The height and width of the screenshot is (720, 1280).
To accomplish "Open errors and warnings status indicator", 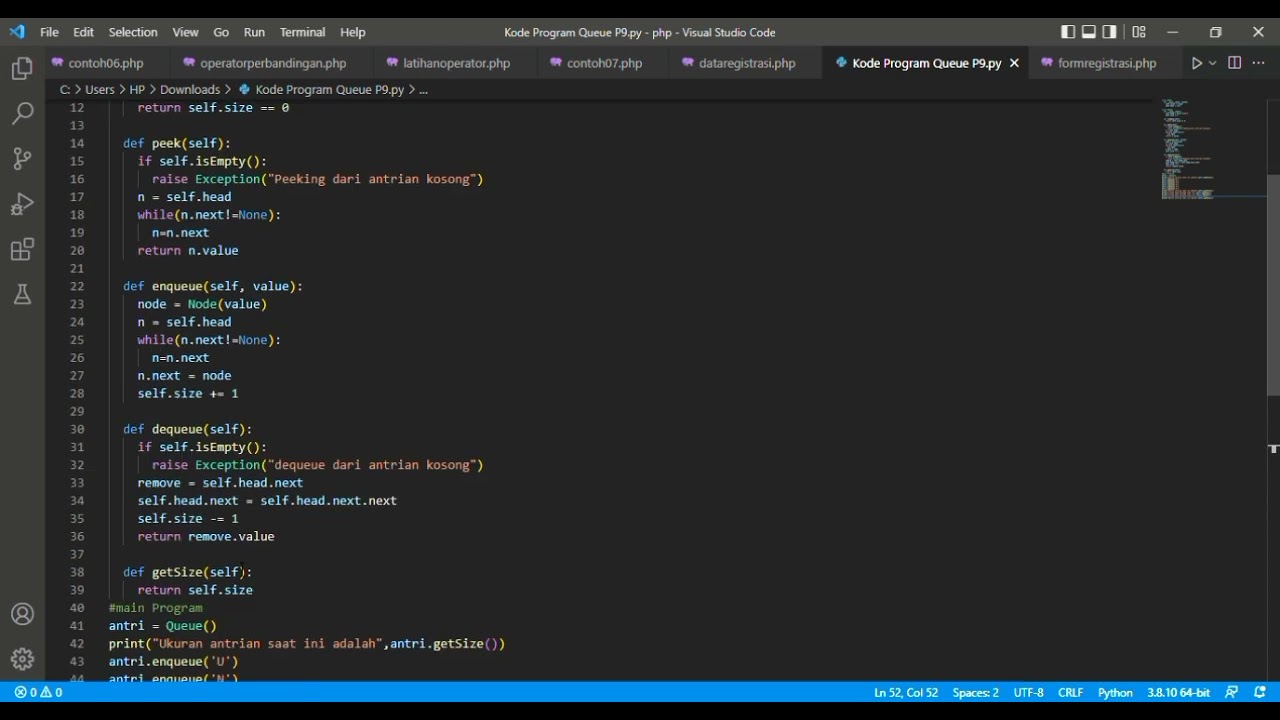I will click(38, 692).
